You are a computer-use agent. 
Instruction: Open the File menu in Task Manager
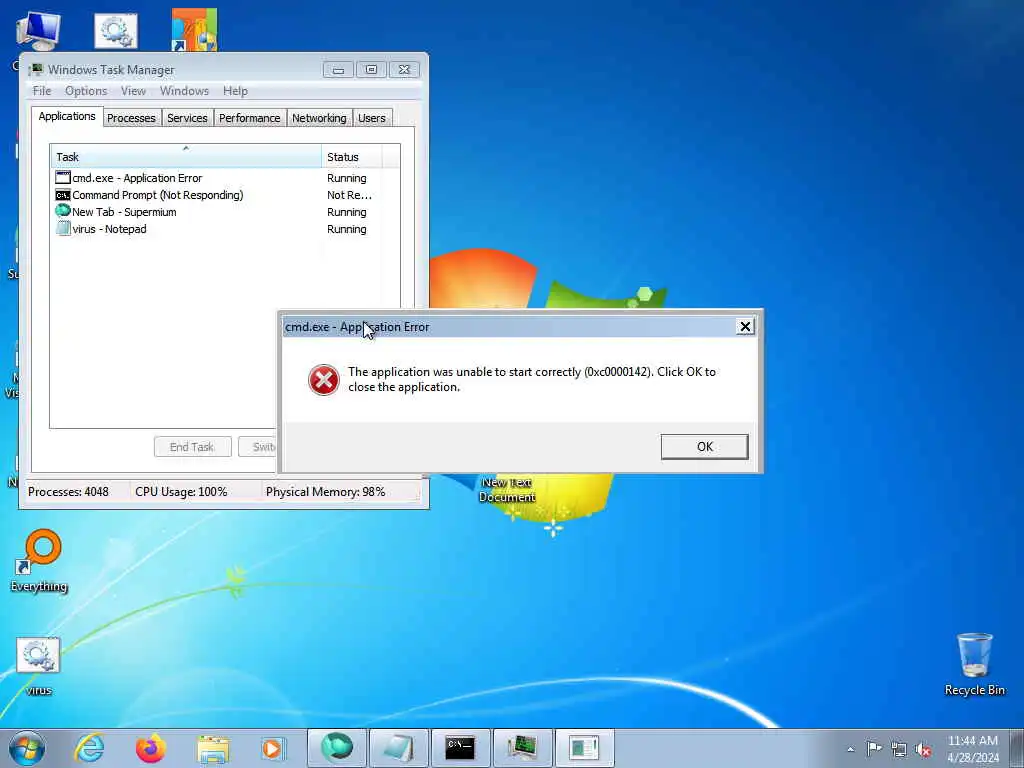[x=42, y=91]
